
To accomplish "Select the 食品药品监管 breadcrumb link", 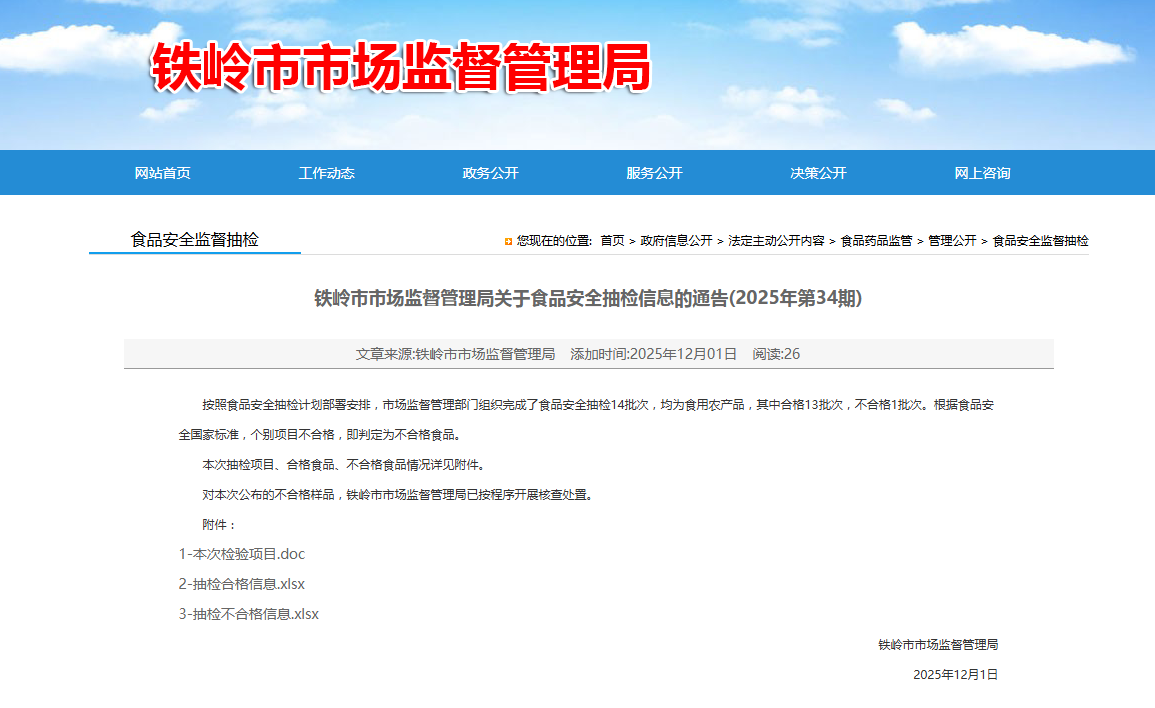I will pos(876,241).
